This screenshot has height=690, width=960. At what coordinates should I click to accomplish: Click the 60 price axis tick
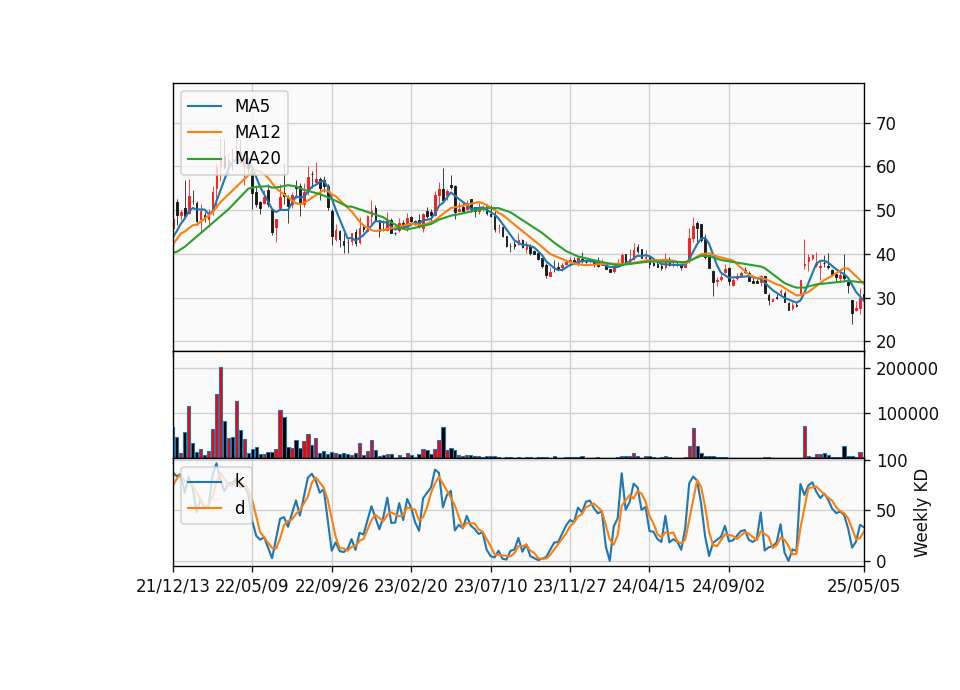click(886, 167)
